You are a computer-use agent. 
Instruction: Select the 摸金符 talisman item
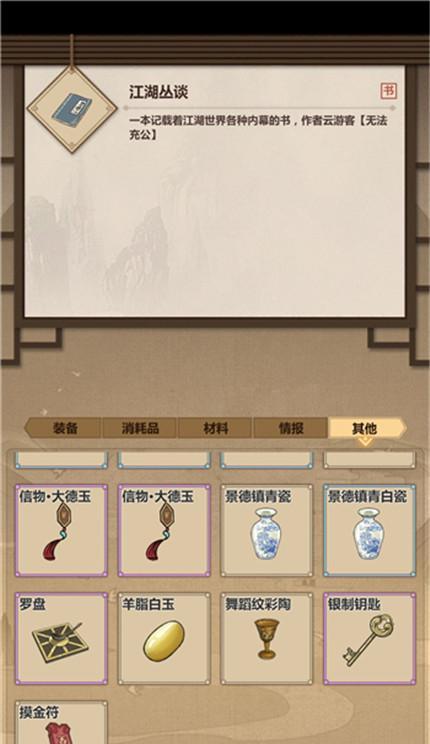pos(61,722)
